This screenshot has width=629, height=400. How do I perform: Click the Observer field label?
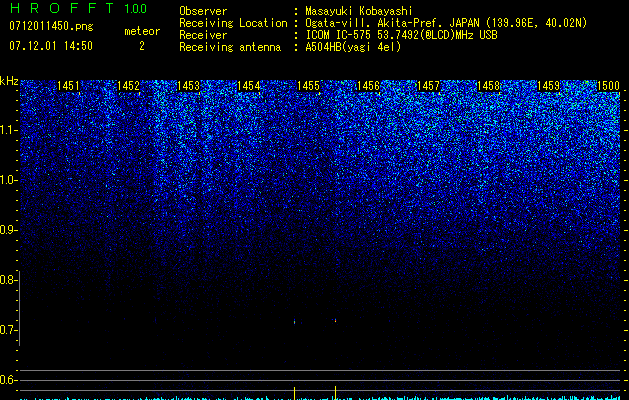tap(203, 11)
